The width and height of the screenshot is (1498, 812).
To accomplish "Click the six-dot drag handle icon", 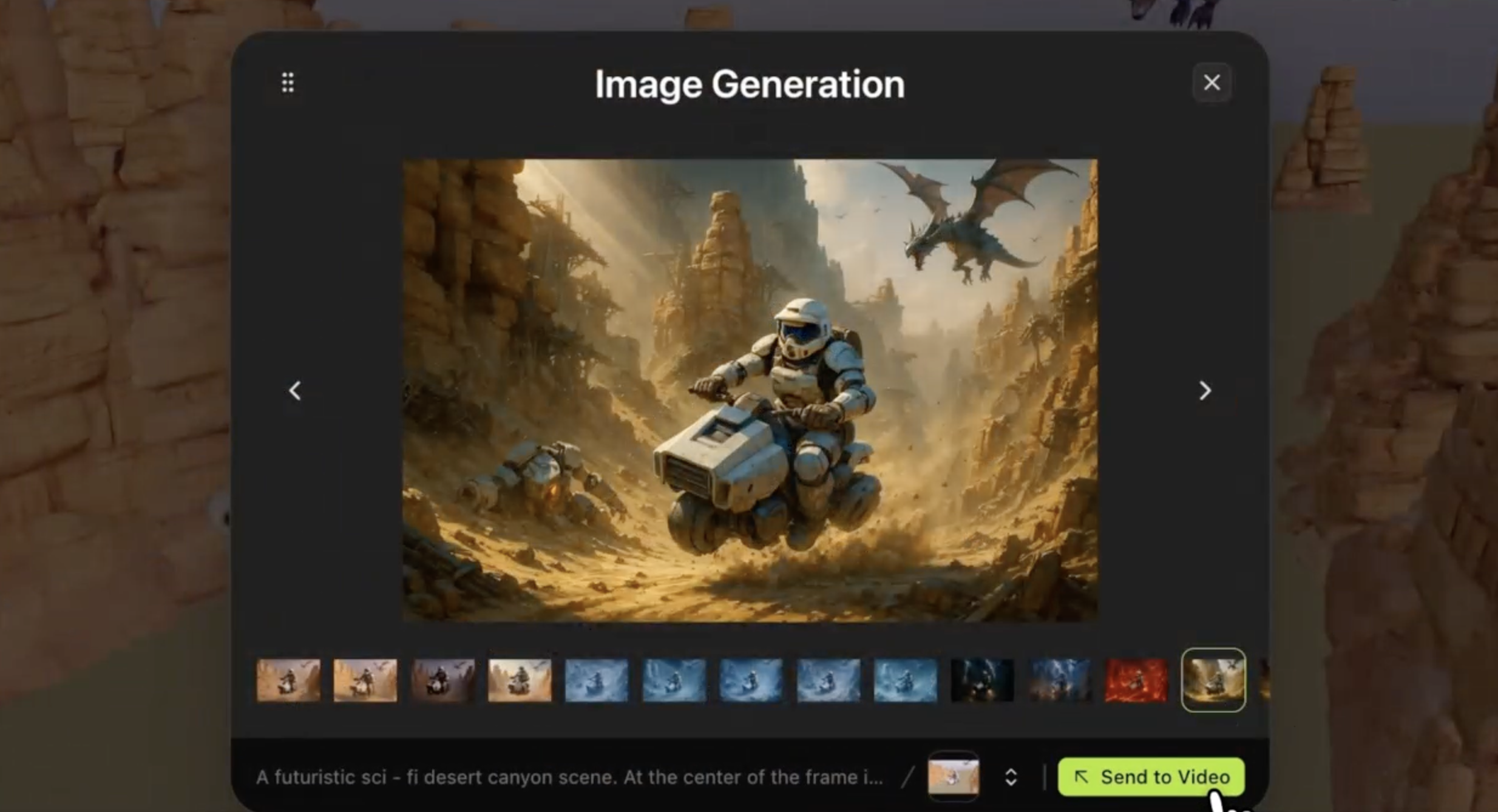I will (288, 83).
